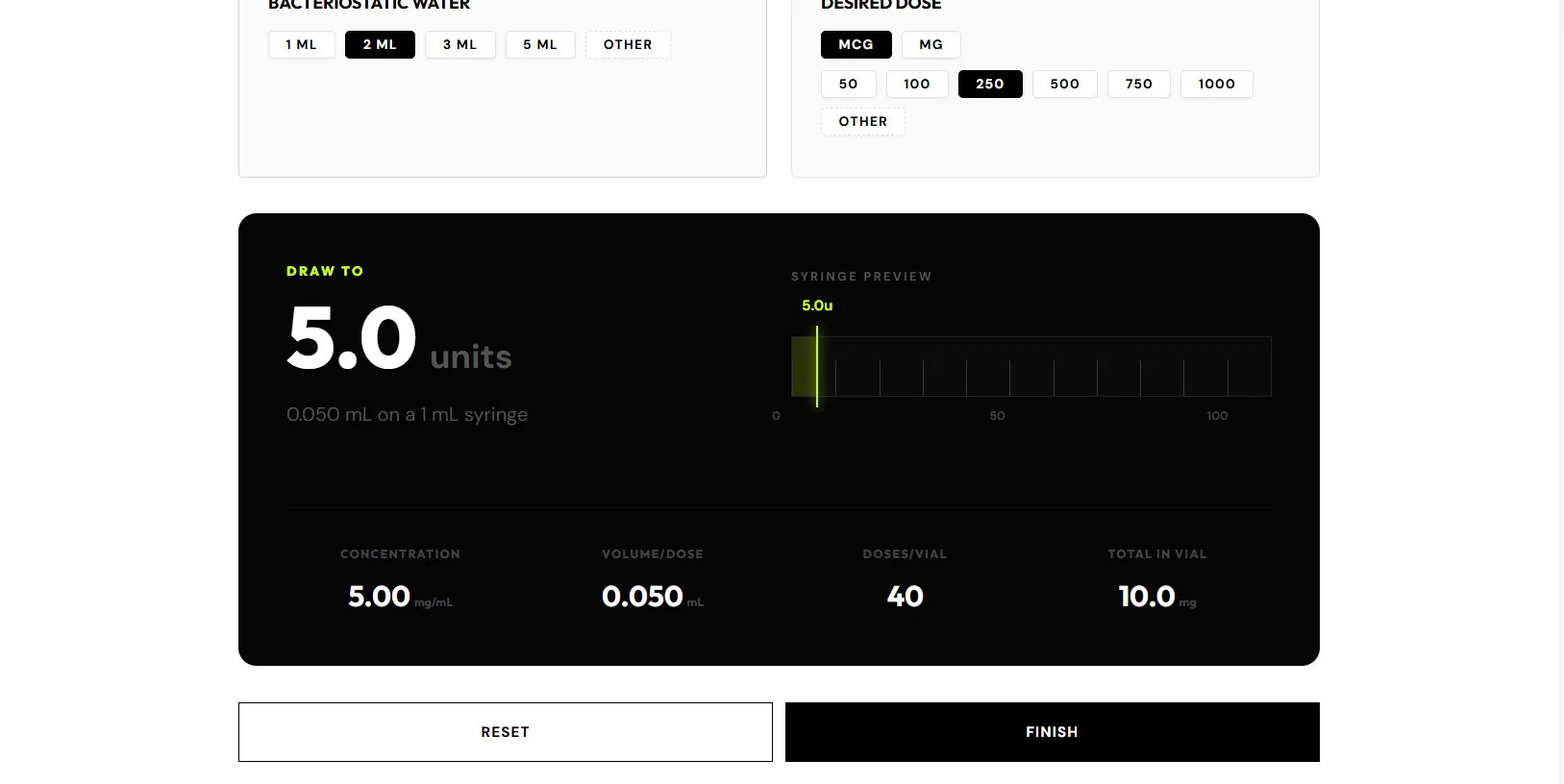Click the CONCENTRATION label
This screenshot has height=784, width=1564.
[x=400, y=554]
